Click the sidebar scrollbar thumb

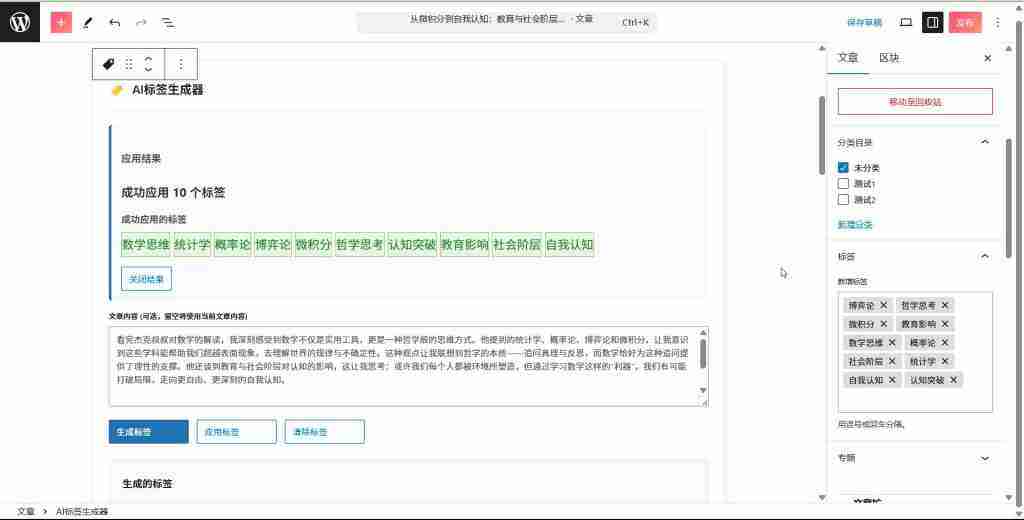coord(1009,198)
